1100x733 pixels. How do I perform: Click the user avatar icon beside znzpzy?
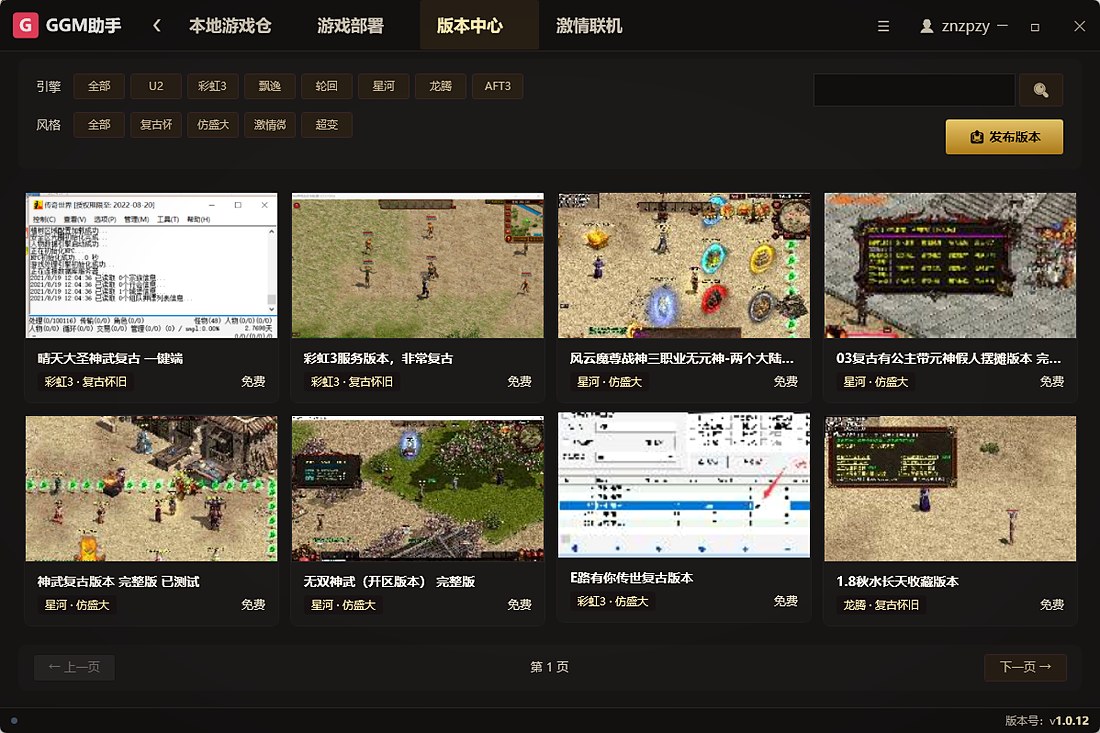pos(927,26)
